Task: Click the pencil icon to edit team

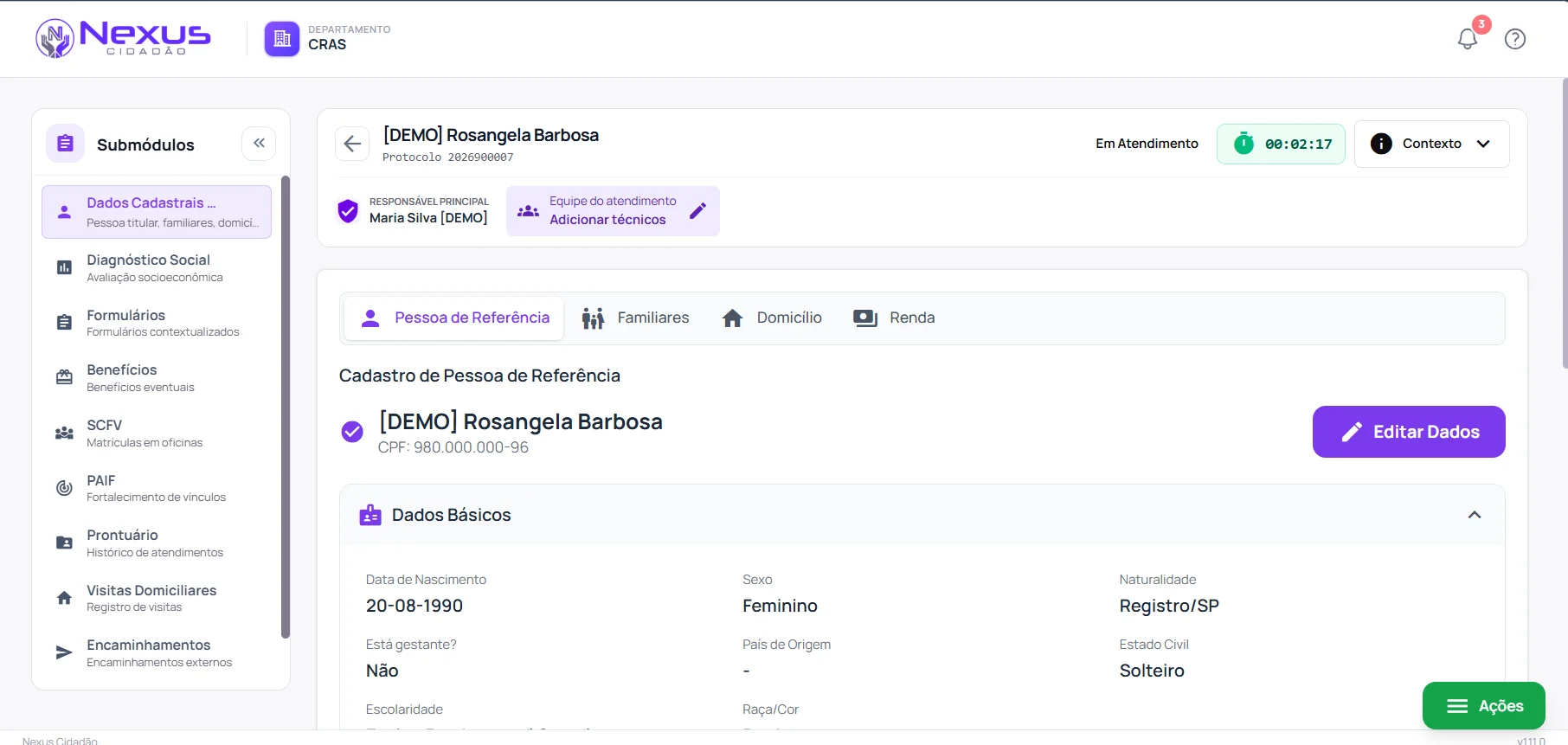Action: point(697,210)
